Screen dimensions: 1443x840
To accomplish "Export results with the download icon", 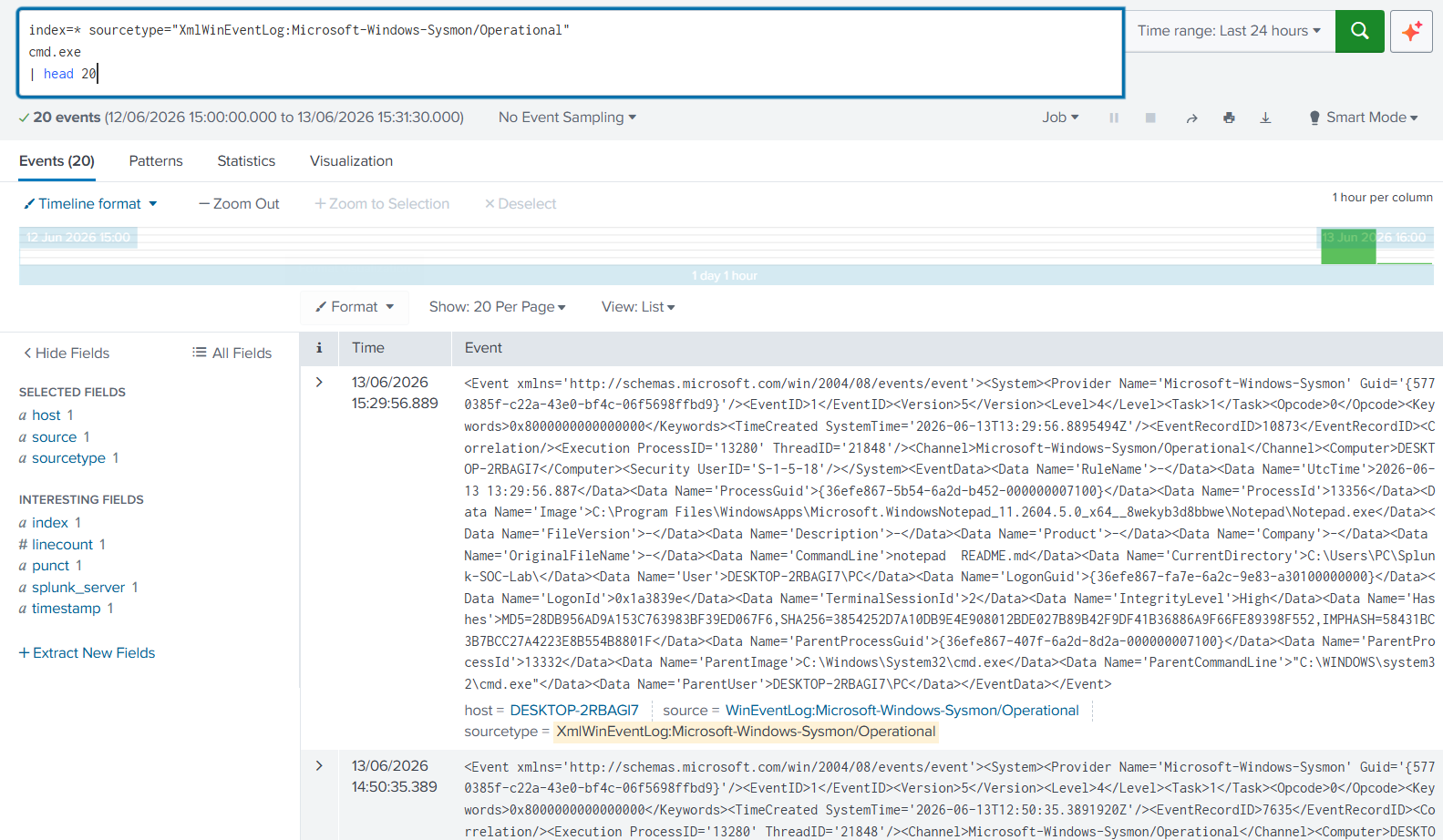I will (1265, 118).
